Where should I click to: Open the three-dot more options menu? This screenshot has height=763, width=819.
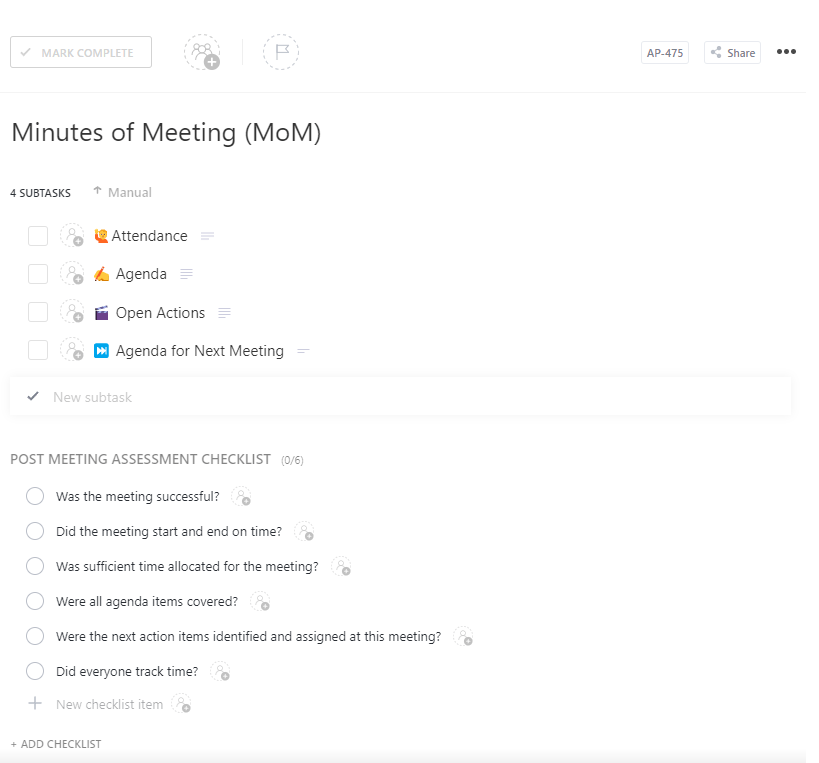click(x=786, y=52)
